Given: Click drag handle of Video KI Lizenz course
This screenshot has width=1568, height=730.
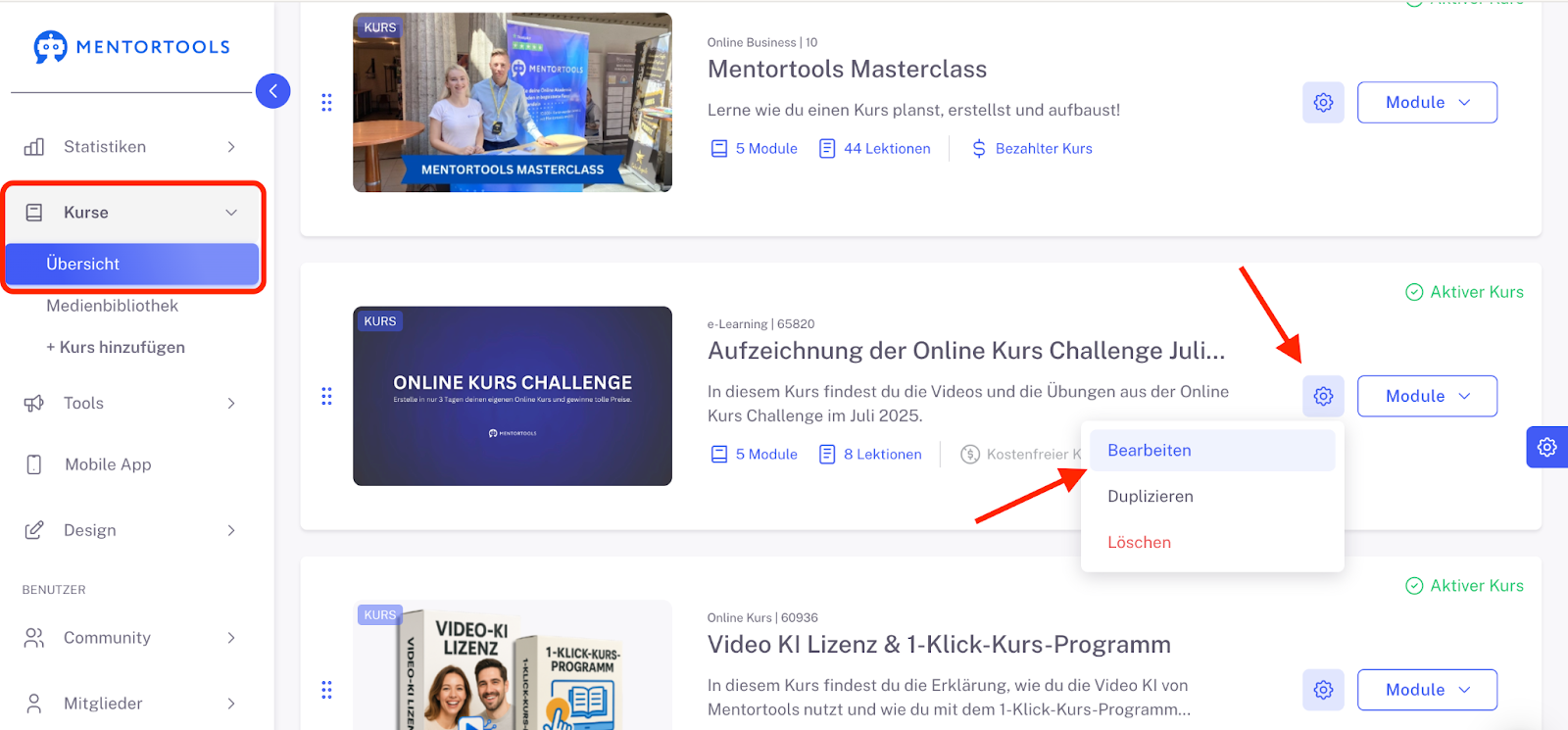Looking at the screenshot, I should 326,690.
